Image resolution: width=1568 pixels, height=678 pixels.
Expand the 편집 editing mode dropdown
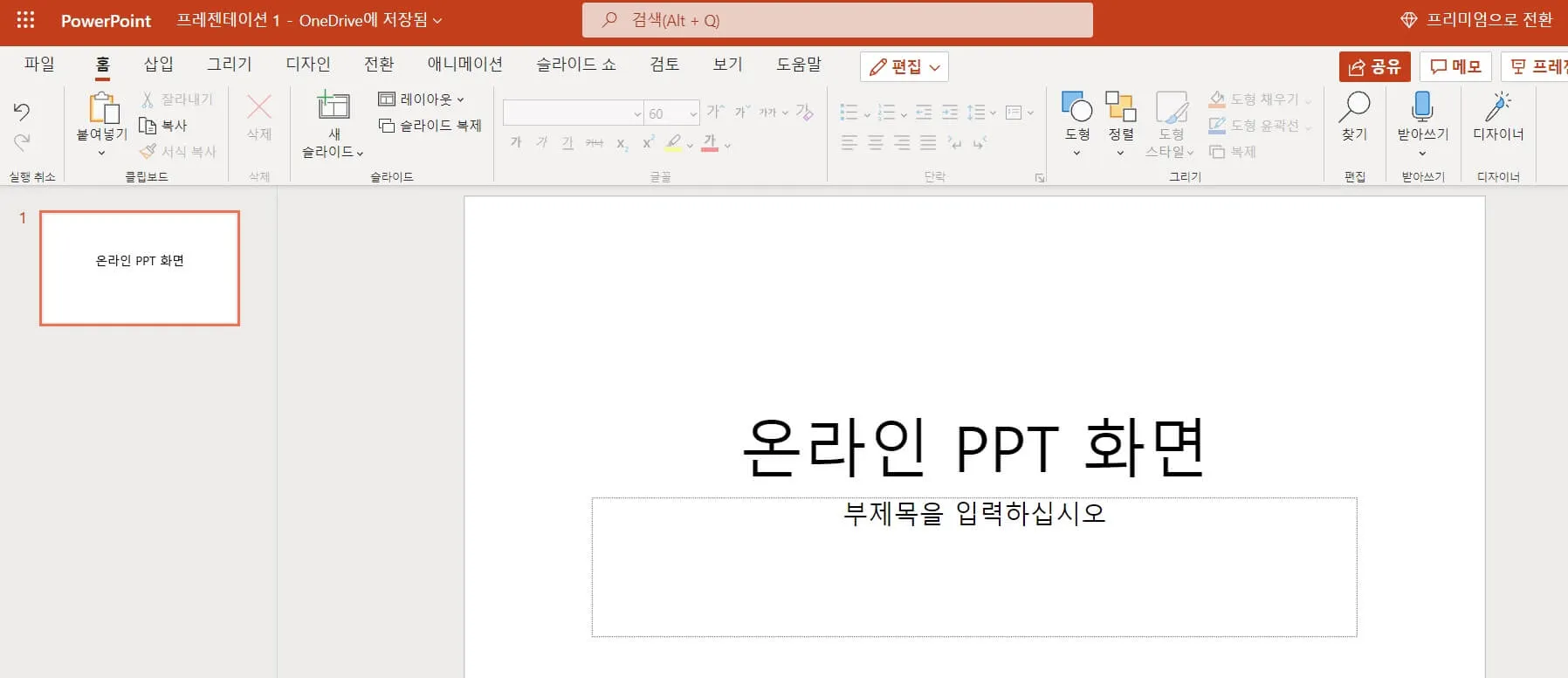pyautogui.click(x=904, y=67)
